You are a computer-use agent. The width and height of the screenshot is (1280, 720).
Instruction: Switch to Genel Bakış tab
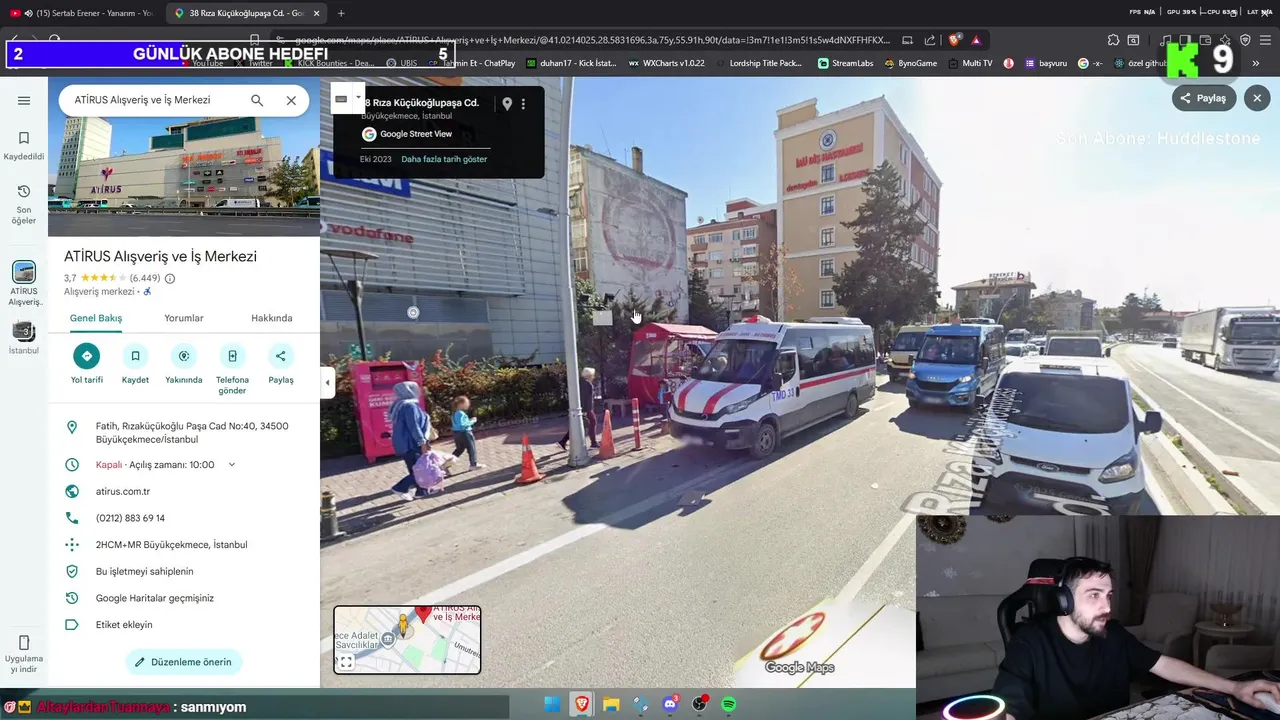click(x=96, y=318)
